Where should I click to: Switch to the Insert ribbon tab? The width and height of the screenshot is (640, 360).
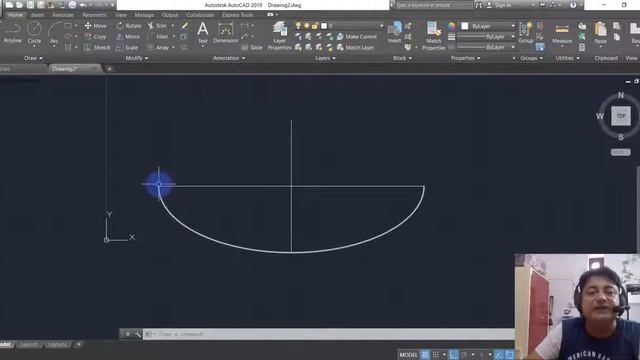37,15
